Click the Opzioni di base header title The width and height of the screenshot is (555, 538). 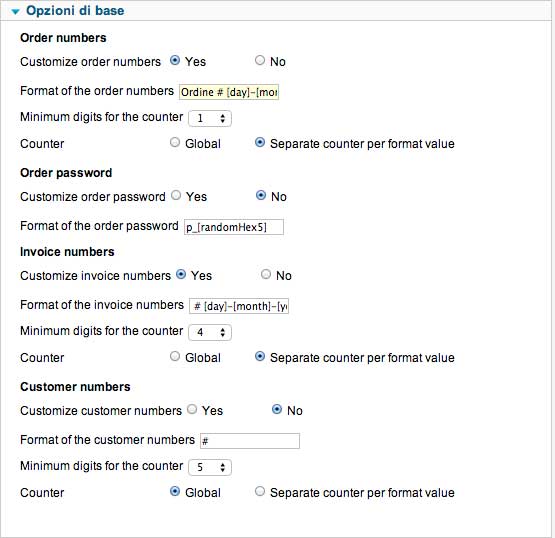[75, 11]
